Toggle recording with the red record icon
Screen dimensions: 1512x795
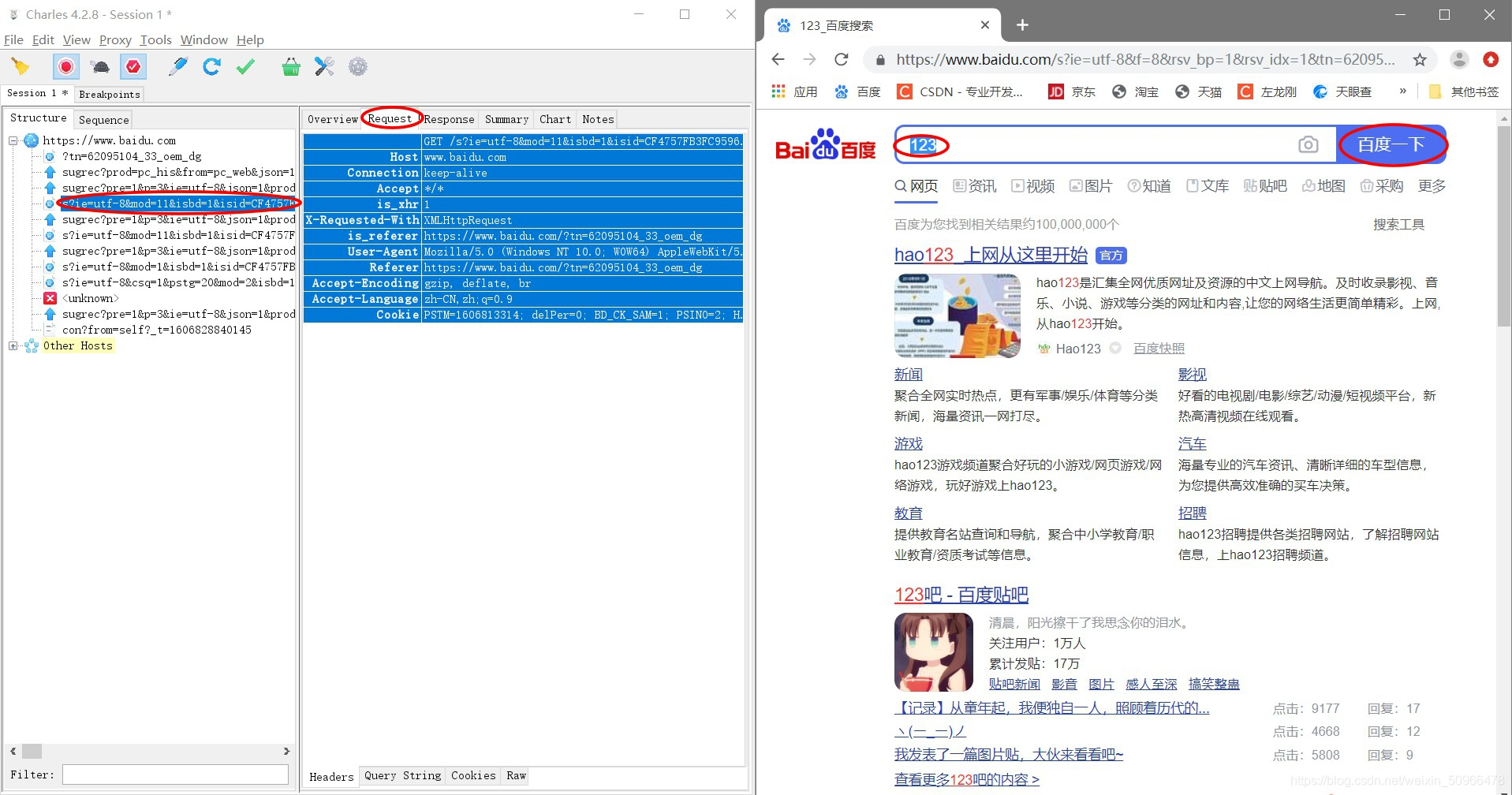pyautogui.click(x=65, y=66)
